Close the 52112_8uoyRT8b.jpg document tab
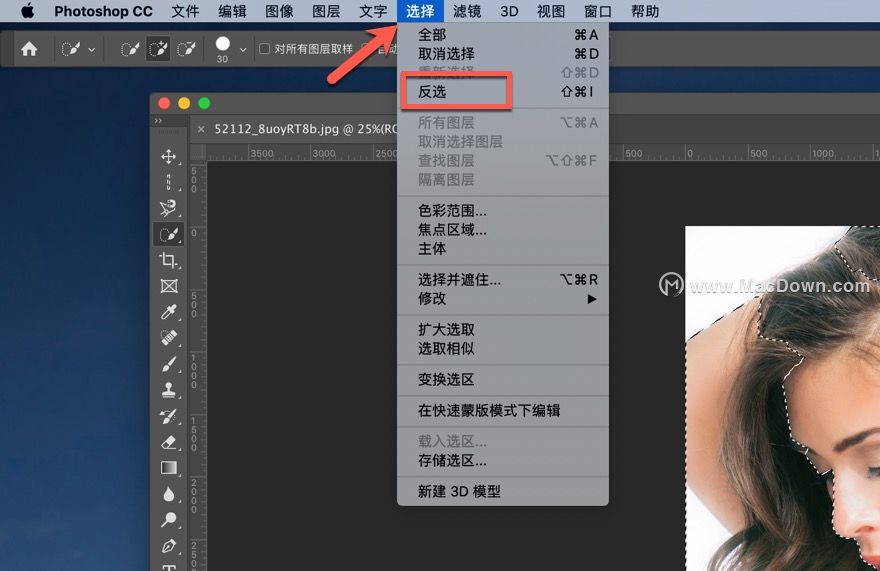This screenshot has width=880, height=571. (x=200, y=129)
